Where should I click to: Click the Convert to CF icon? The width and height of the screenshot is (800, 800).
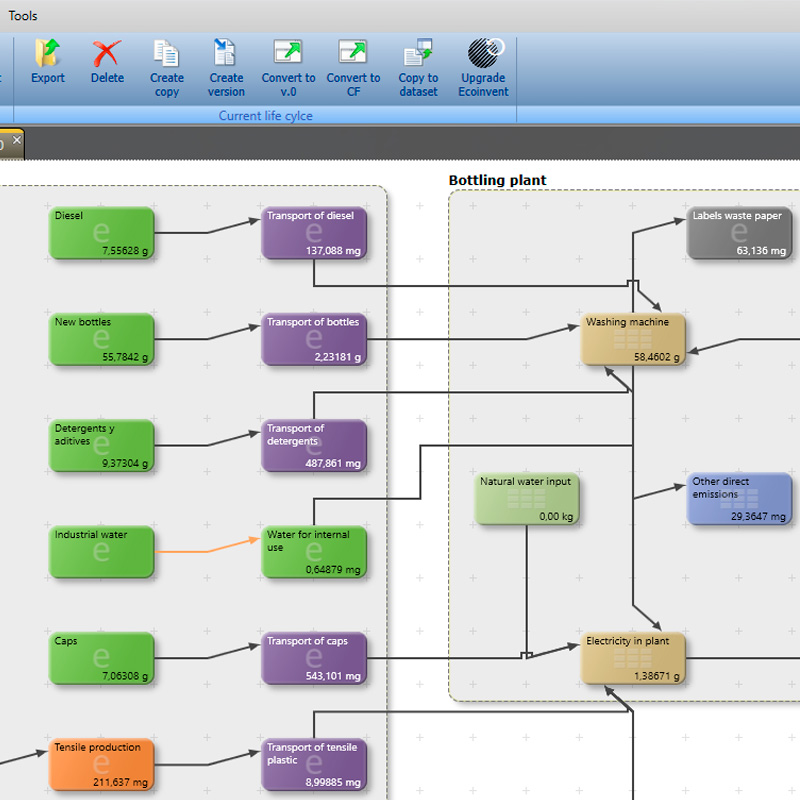(353, 55)
